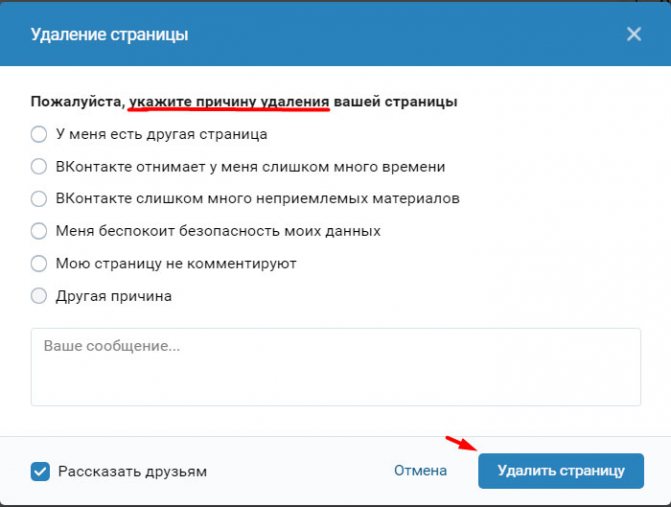The image size is (671, 507).
Task: Select "У меня есть другая страница" radio
Action: (39, 134)
